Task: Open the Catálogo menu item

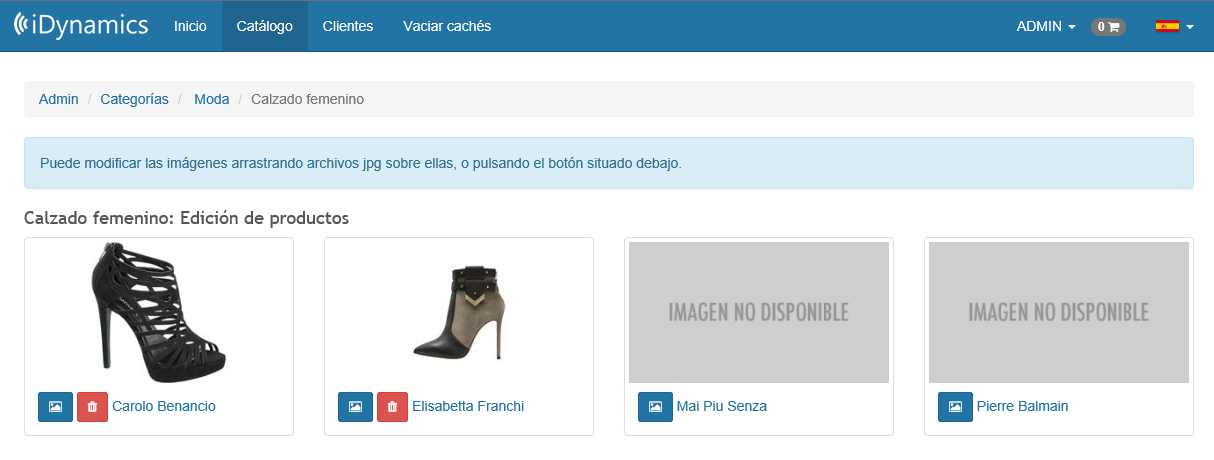Action: coord(265,27)
